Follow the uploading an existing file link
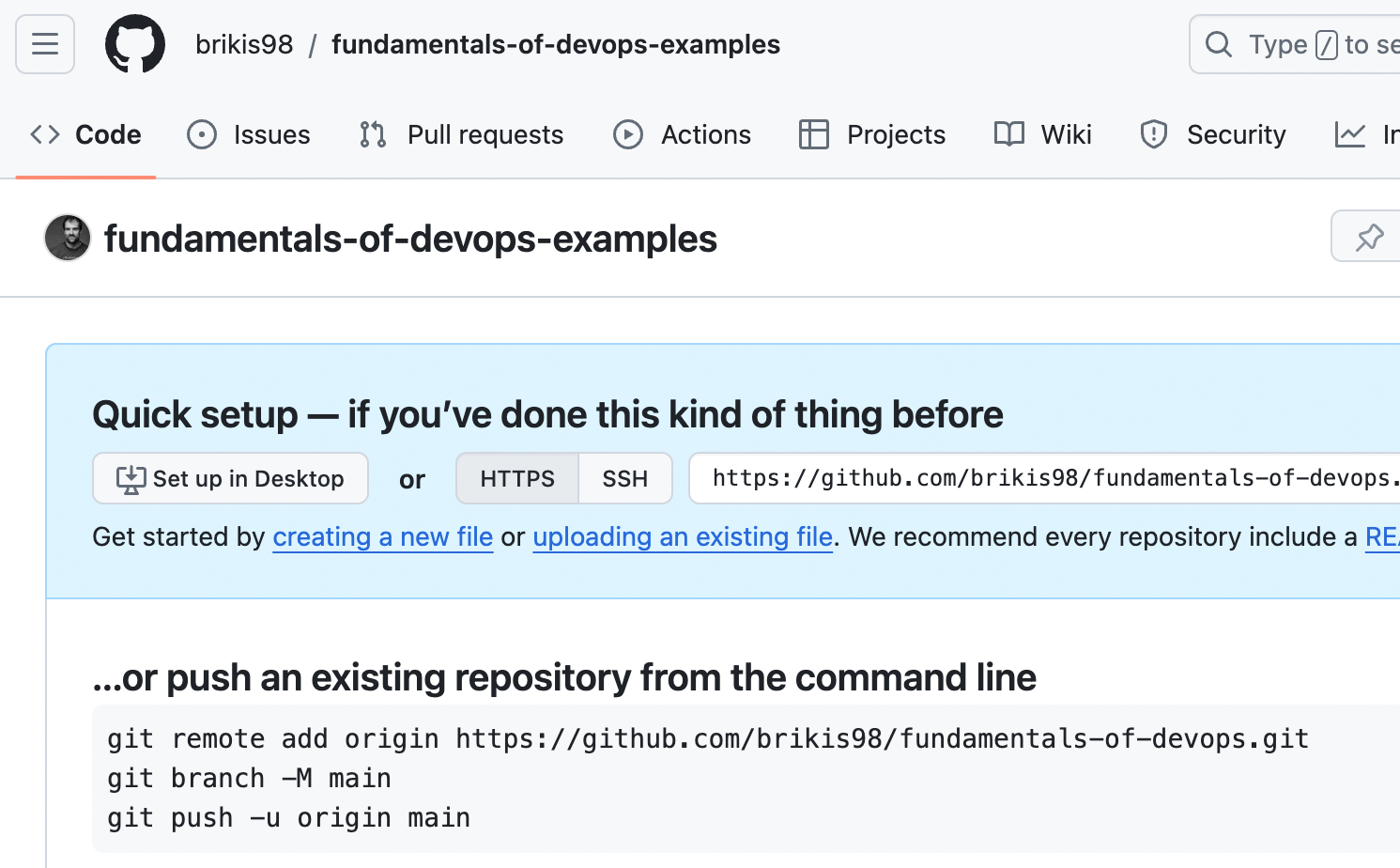1400x868 pixels. click(683, 536)
